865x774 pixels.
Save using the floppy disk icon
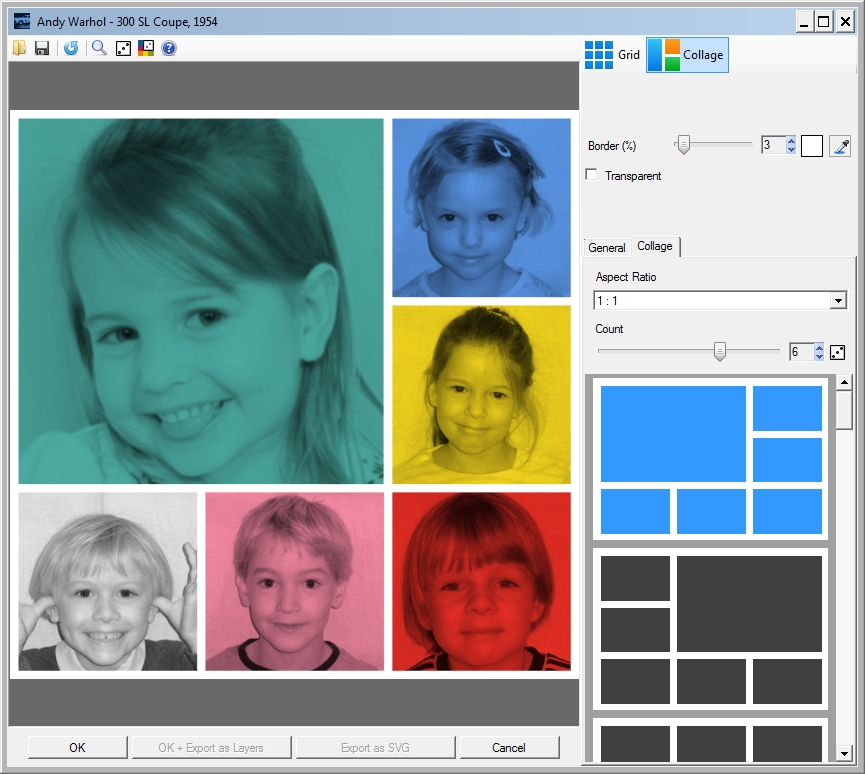42,49
